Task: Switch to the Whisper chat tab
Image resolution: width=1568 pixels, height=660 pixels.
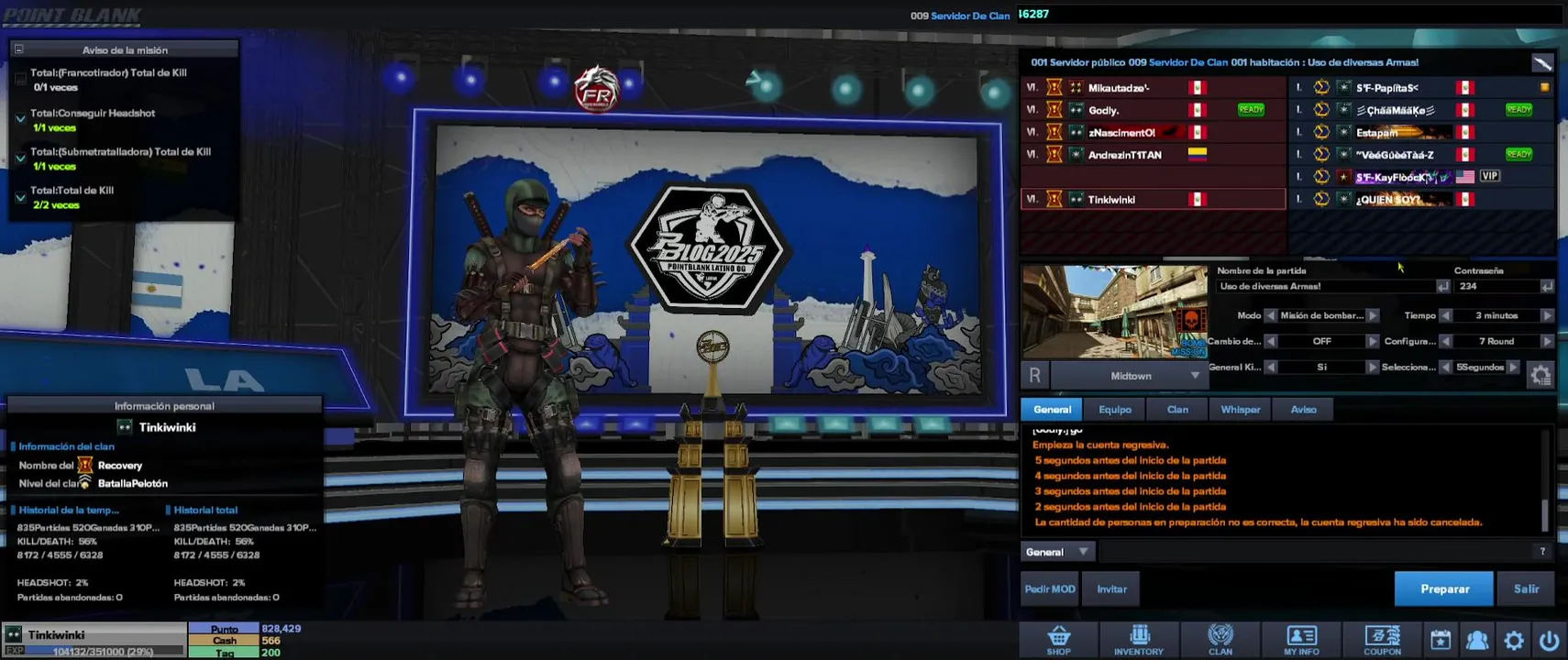Action: pyautogui.click(x=1240, y=409)
